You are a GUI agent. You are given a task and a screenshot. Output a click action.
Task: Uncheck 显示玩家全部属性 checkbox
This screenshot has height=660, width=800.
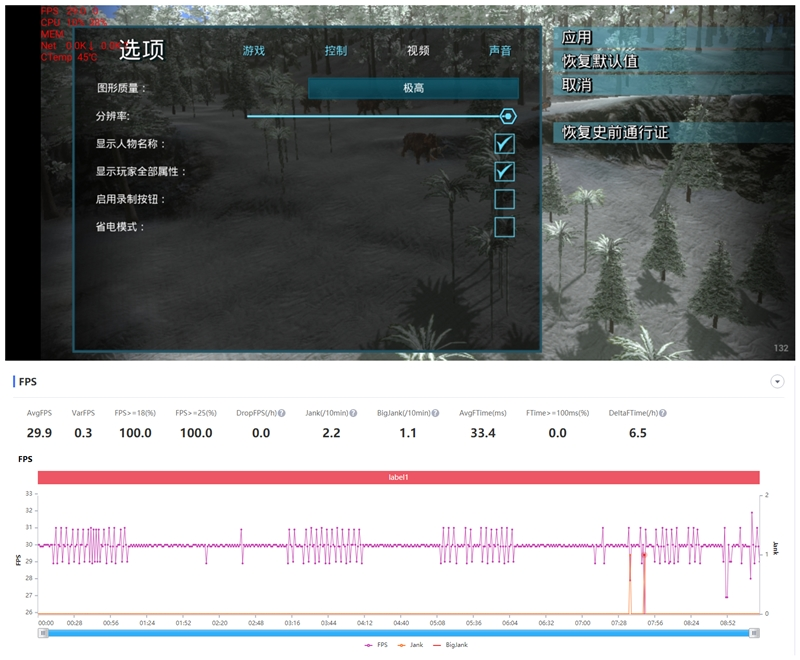coord(505,171)
